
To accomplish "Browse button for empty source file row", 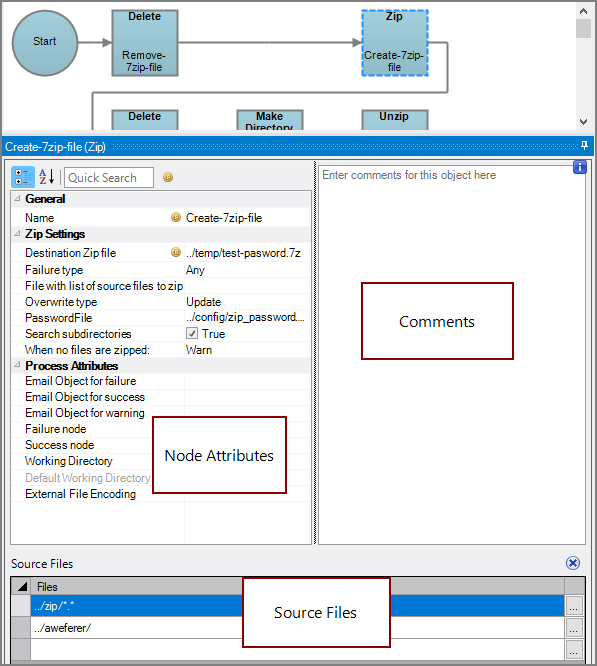I will [x=573, y=650].
